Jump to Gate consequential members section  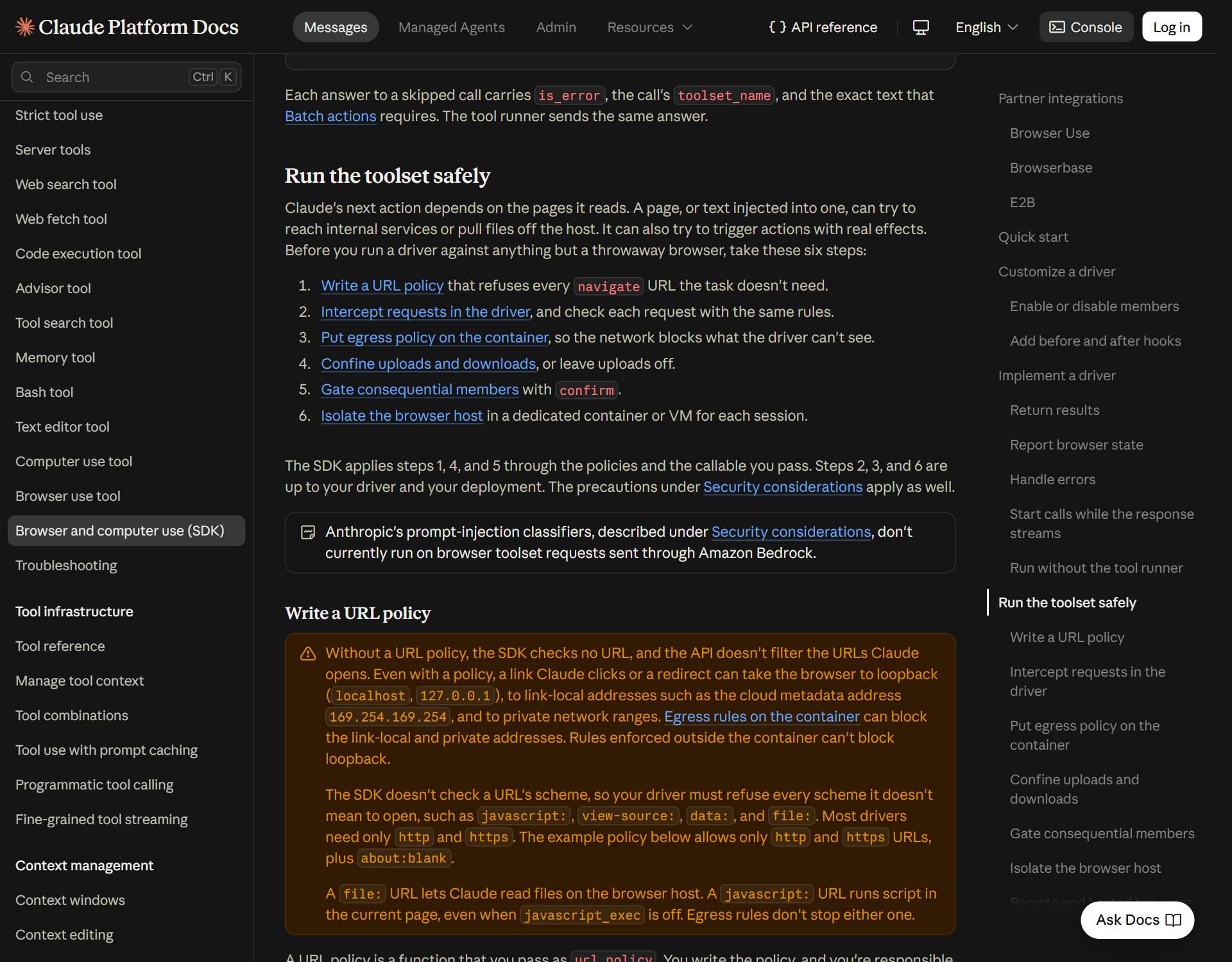[x=1102, y=833]
